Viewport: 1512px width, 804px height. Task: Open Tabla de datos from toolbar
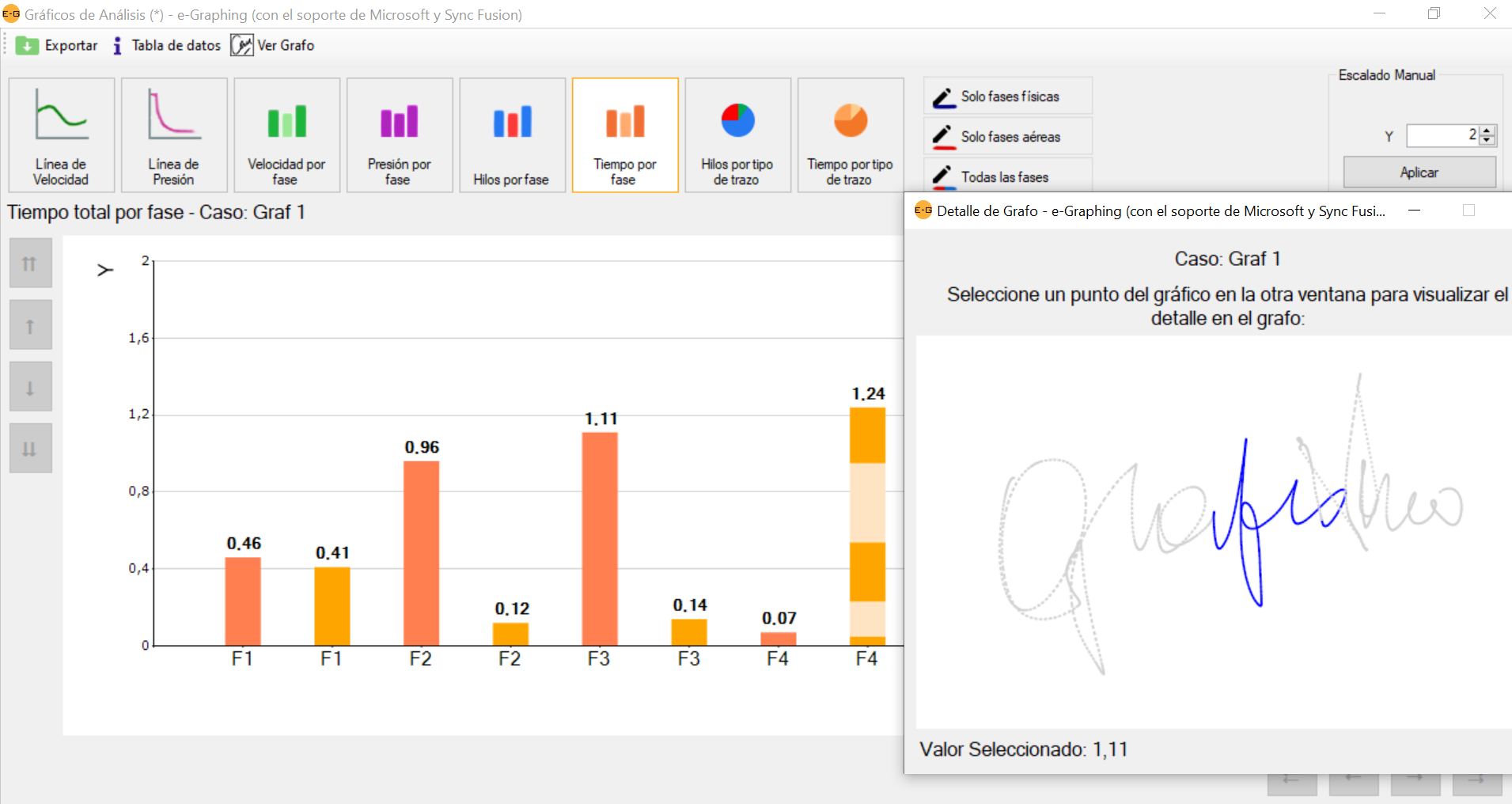click(x=167, y=46)
